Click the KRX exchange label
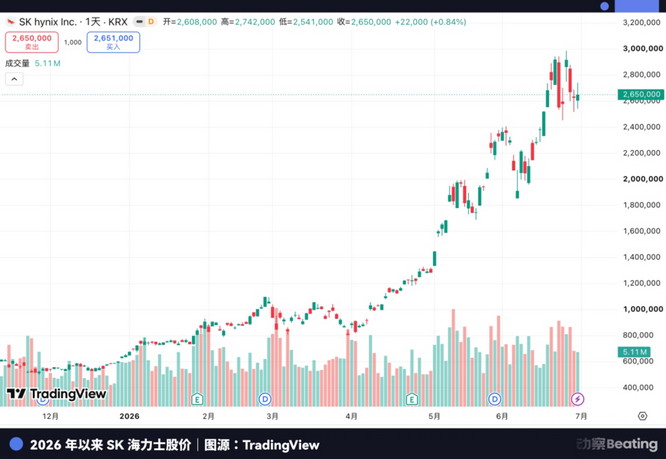 pyautogui.click(x=118, y=22)
